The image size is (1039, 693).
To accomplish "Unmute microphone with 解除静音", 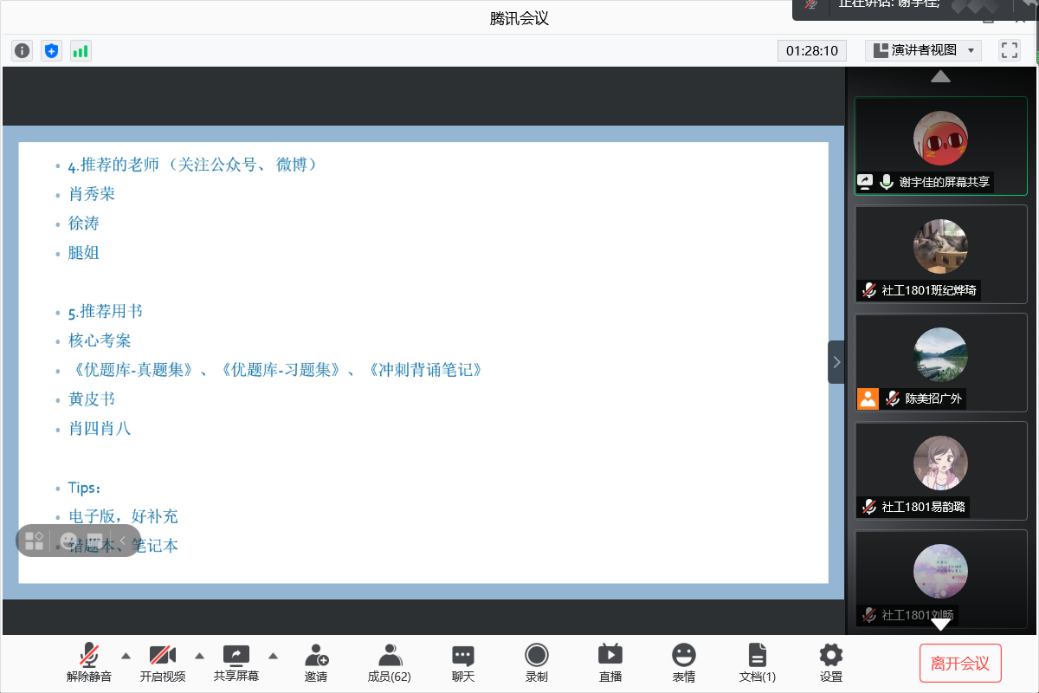I will click(x=89, y=663).
